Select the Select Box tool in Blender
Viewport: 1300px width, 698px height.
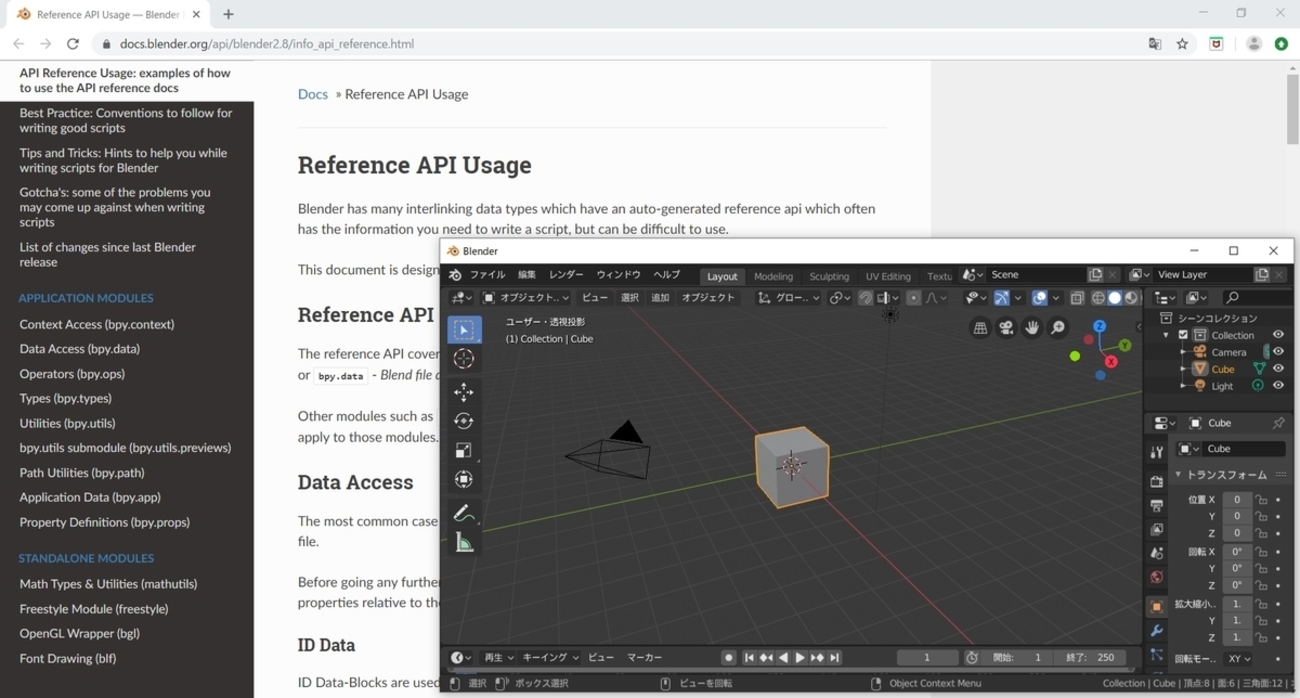pos(464,329)
